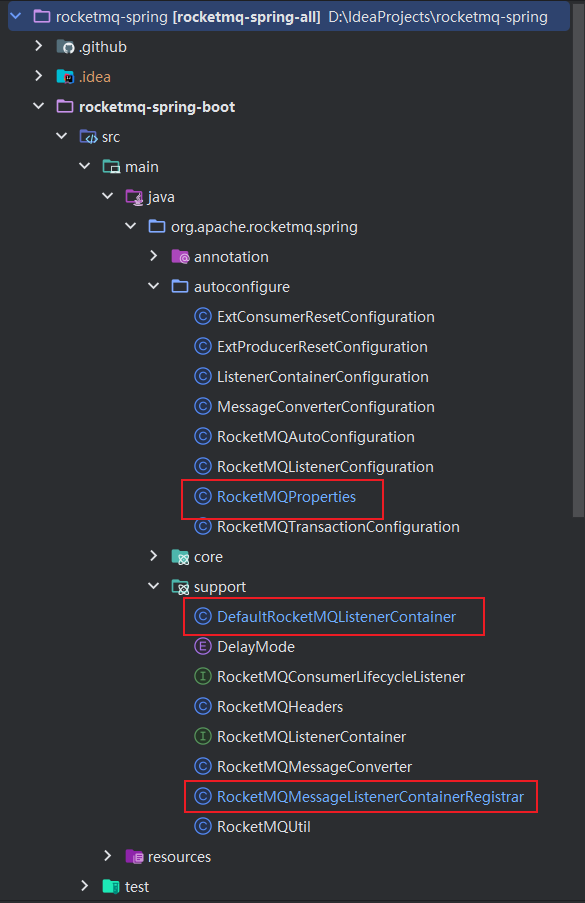Click the DelayMode enum icon
585x903 pixels.
click(x=203, y=646)
